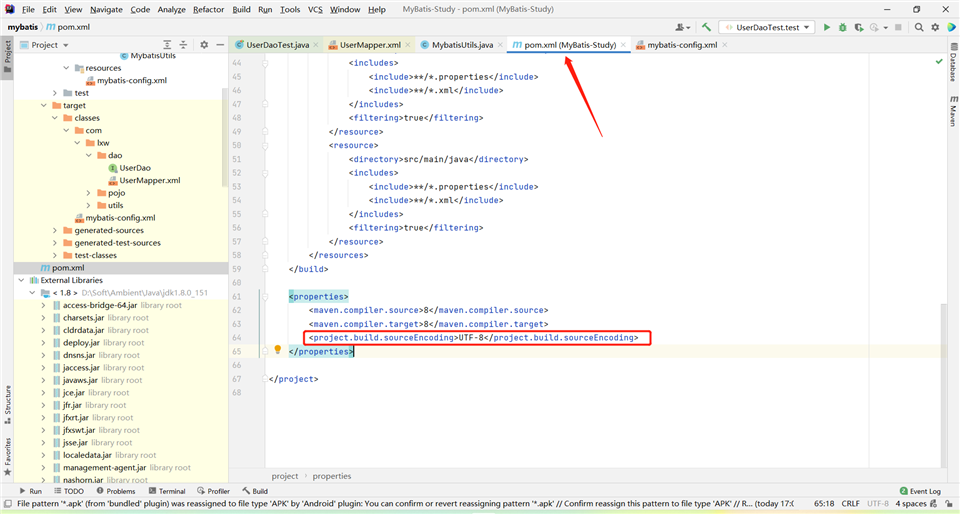
Task: Expand test-classes folder
Action: [54, 255]
